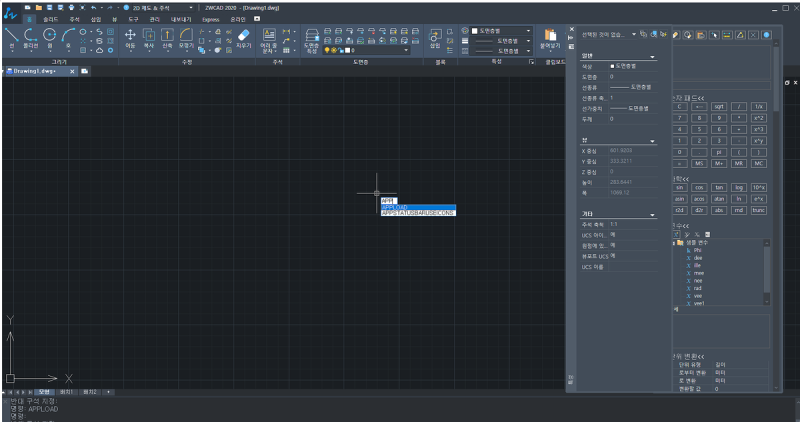
Task: Click the Copy (복사) tool
Action: (149, 37)
